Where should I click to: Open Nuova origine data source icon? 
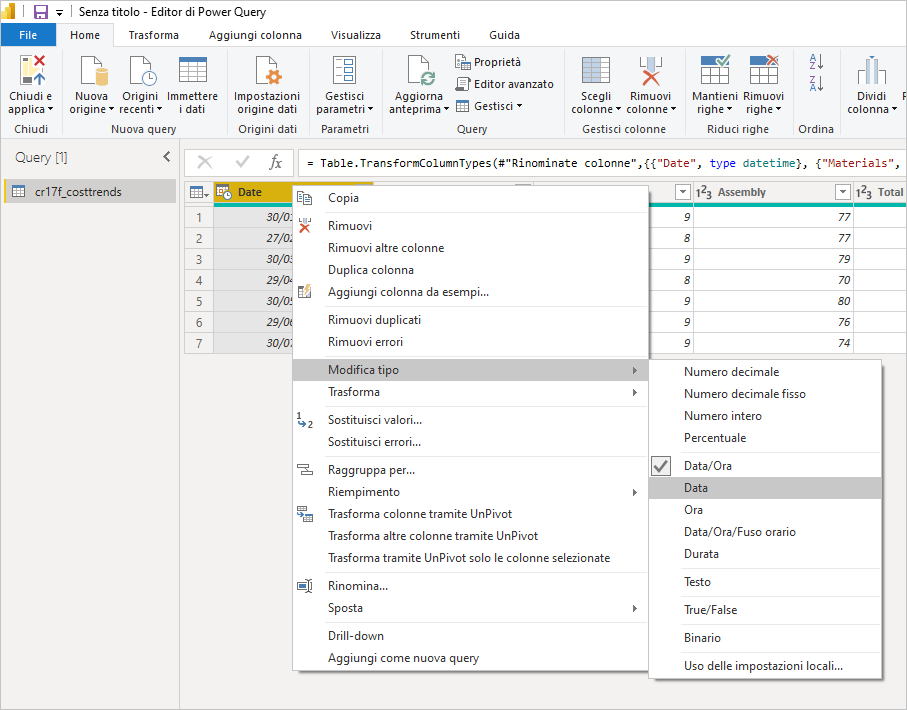pyautogui.click(x=93, y=70)
